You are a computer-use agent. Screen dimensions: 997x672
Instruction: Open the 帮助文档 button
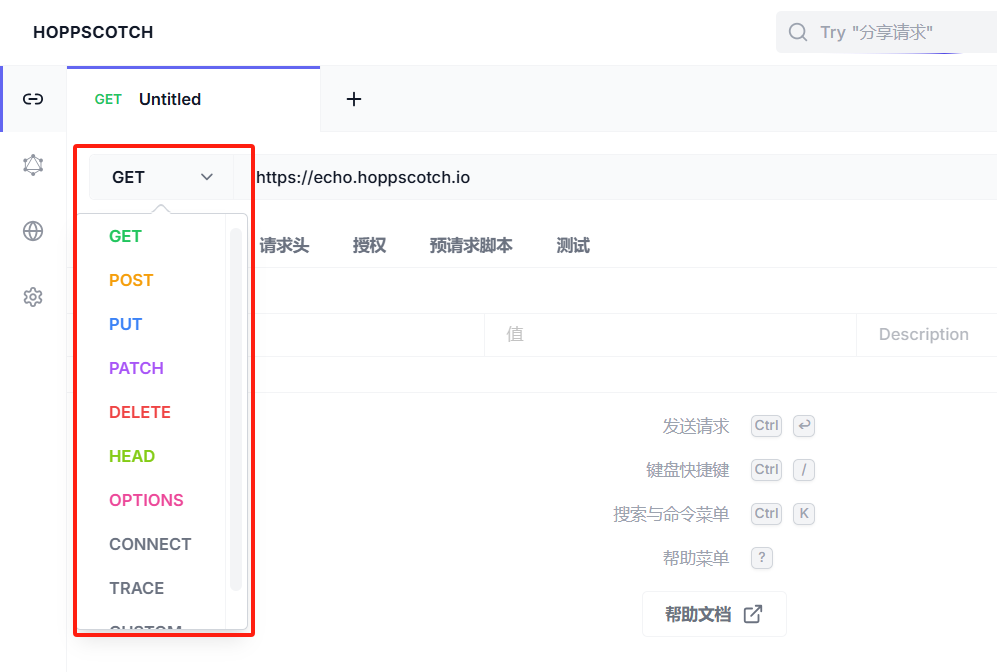[714, 614]
